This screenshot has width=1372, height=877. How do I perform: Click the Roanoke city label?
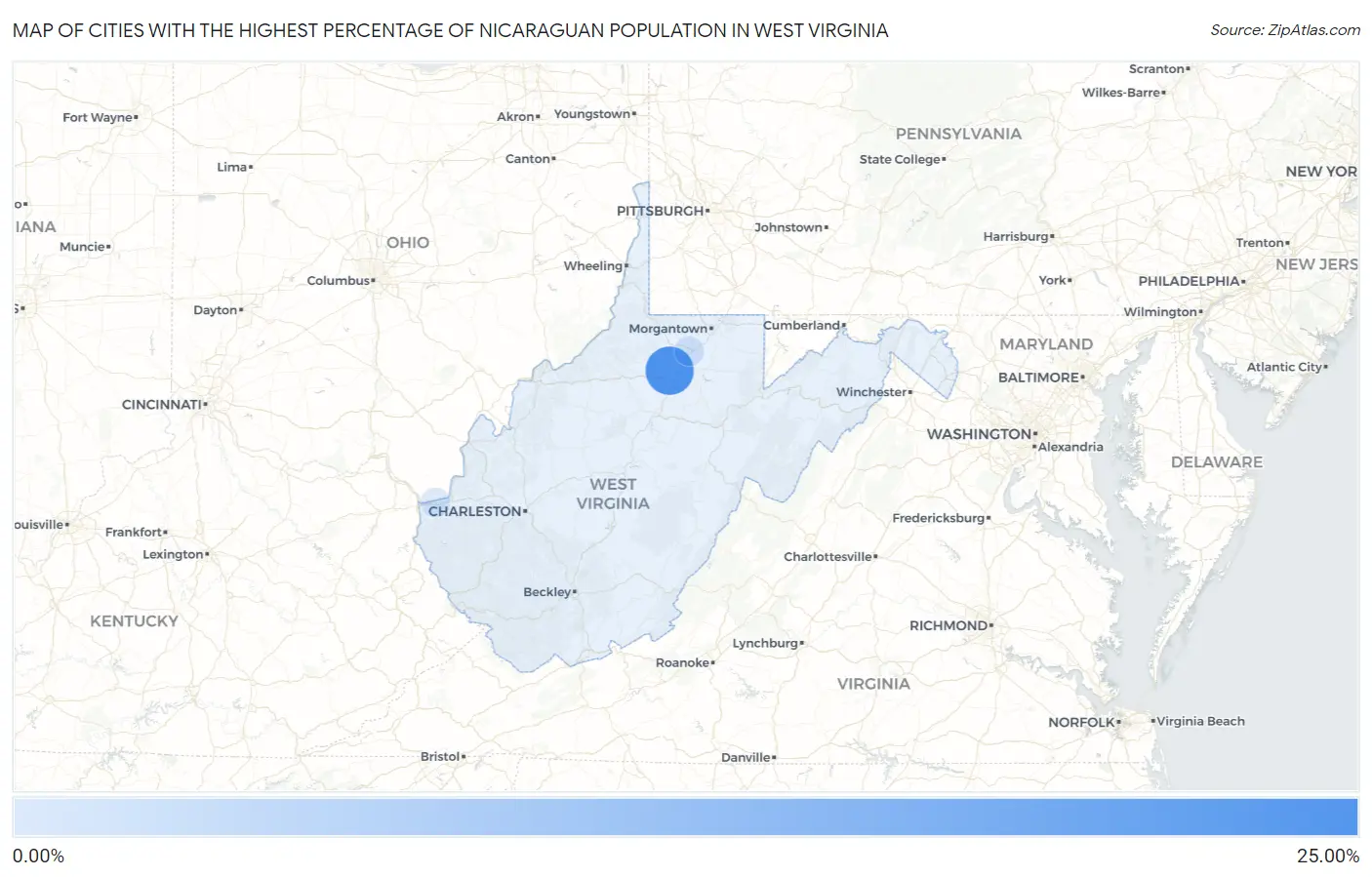[x=683, y=662]
